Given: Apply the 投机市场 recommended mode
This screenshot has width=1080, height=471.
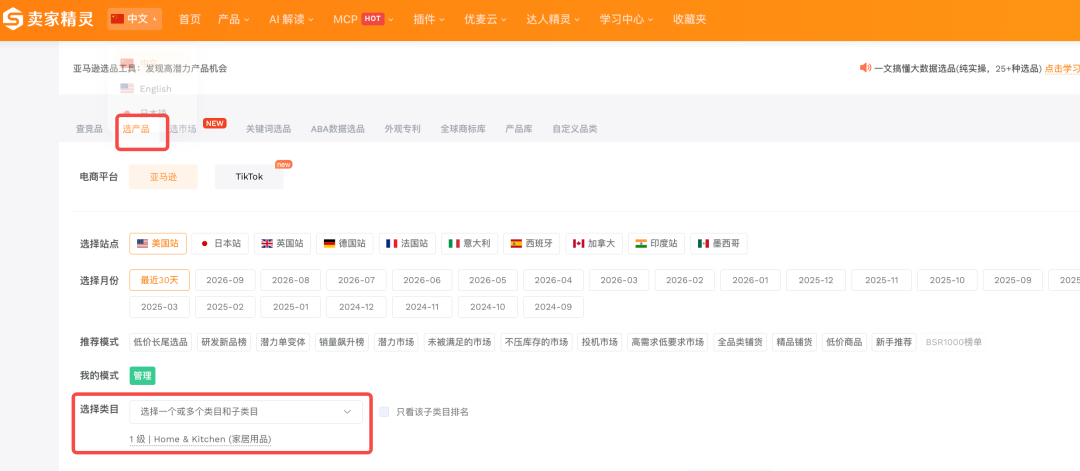Looking at the screenshot, I should point(600,342).
